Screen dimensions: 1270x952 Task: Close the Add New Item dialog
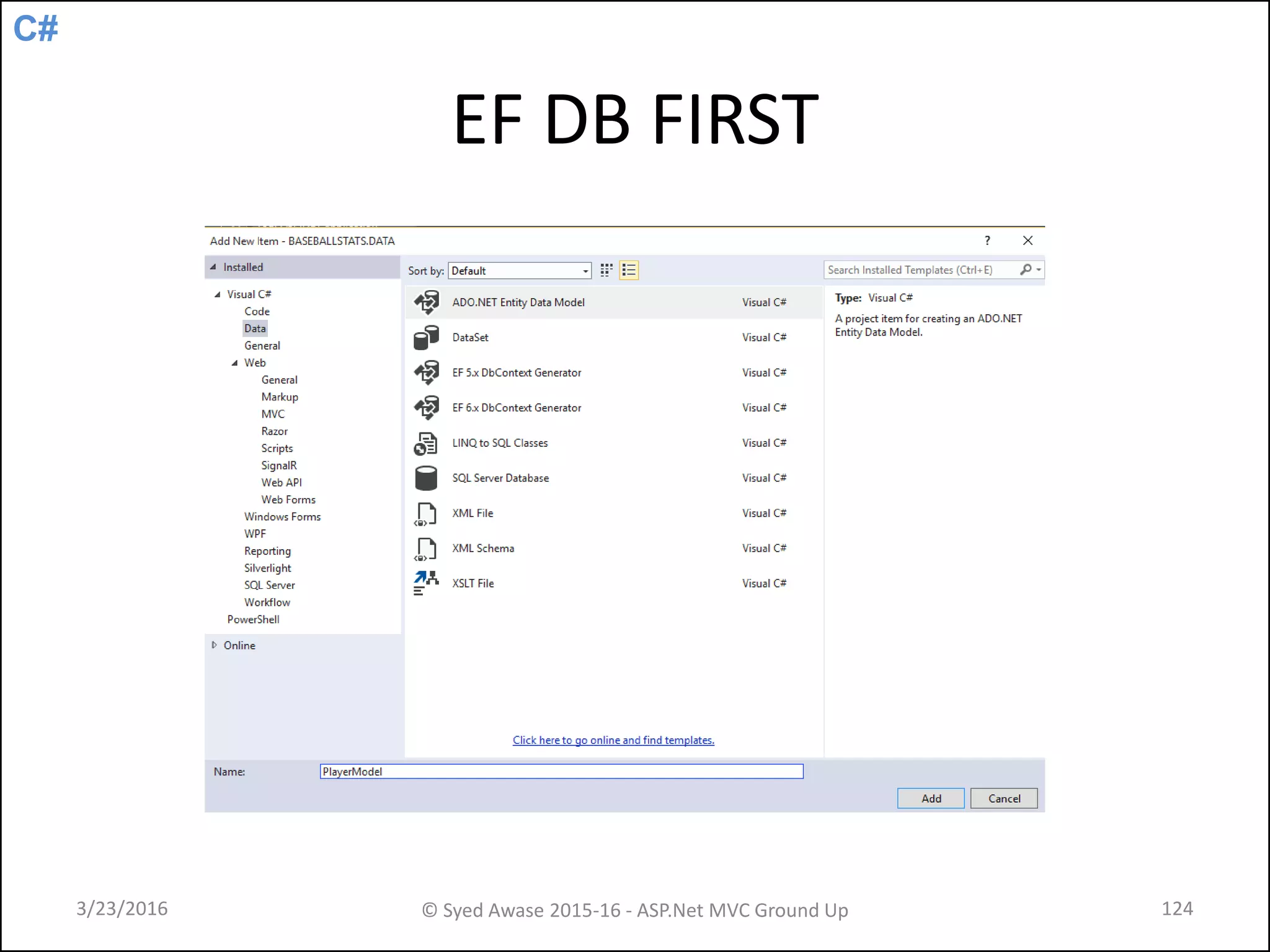(1028, 240)
